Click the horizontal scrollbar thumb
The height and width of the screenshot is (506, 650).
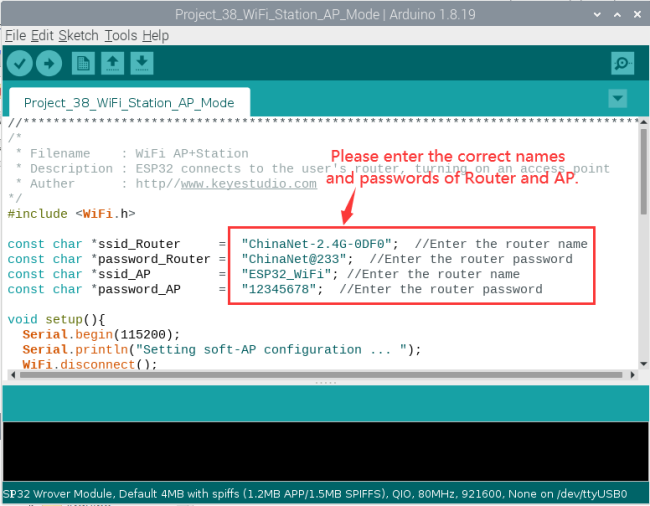[321, 375]
